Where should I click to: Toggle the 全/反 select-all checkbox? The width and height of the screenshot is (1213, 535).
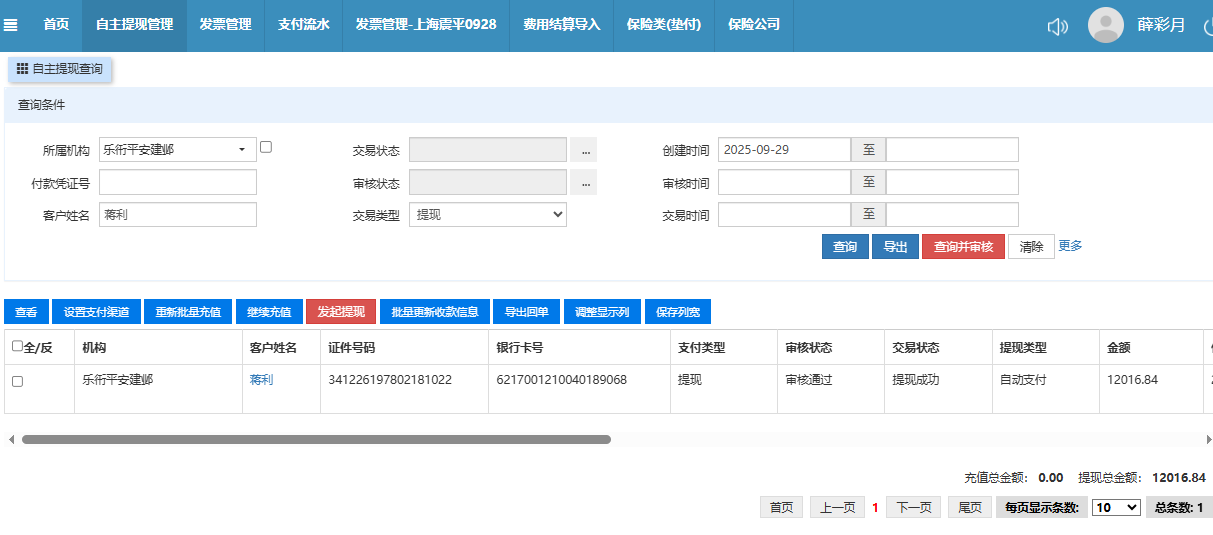pyautogui.click(x=17, y=346)
